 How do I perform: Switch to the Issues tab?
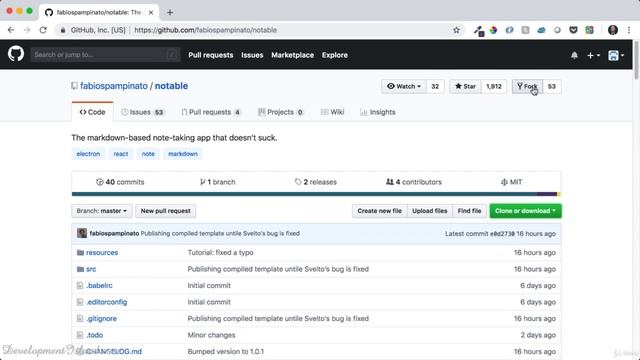[x=142, y=112]
